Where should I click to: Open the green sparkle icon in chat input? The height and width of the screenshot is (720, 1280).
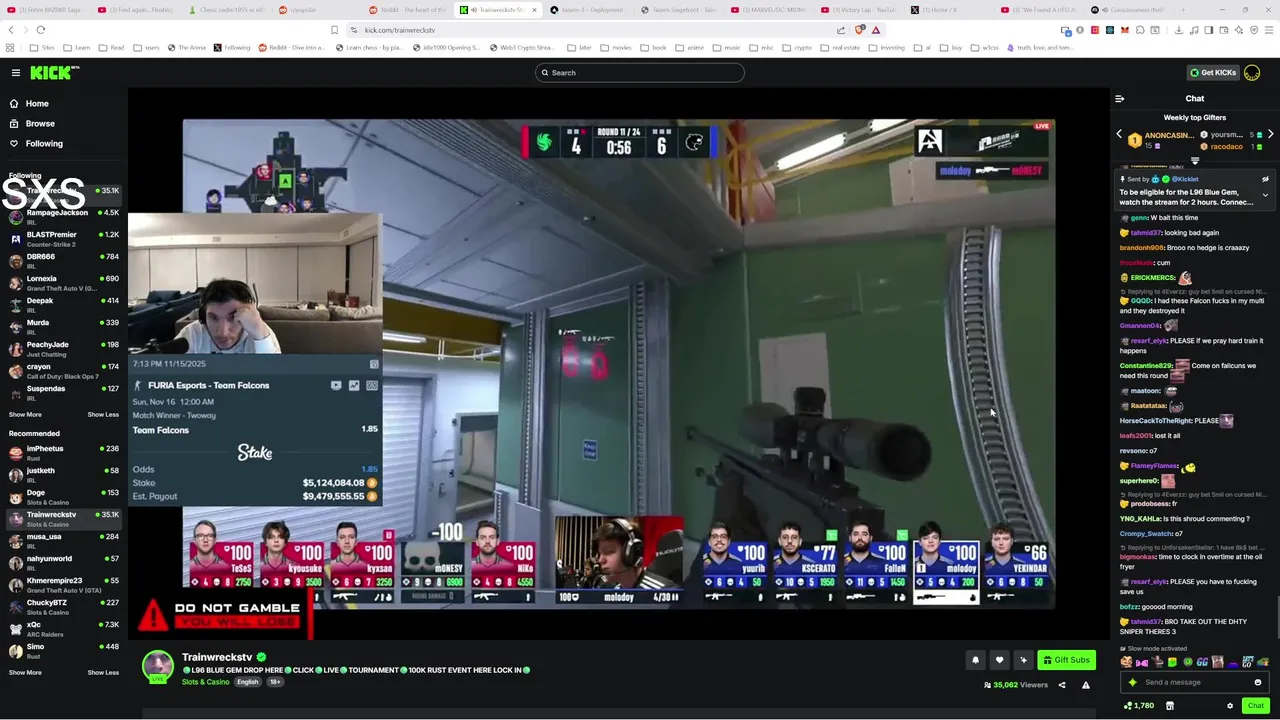pos(1132,682)
